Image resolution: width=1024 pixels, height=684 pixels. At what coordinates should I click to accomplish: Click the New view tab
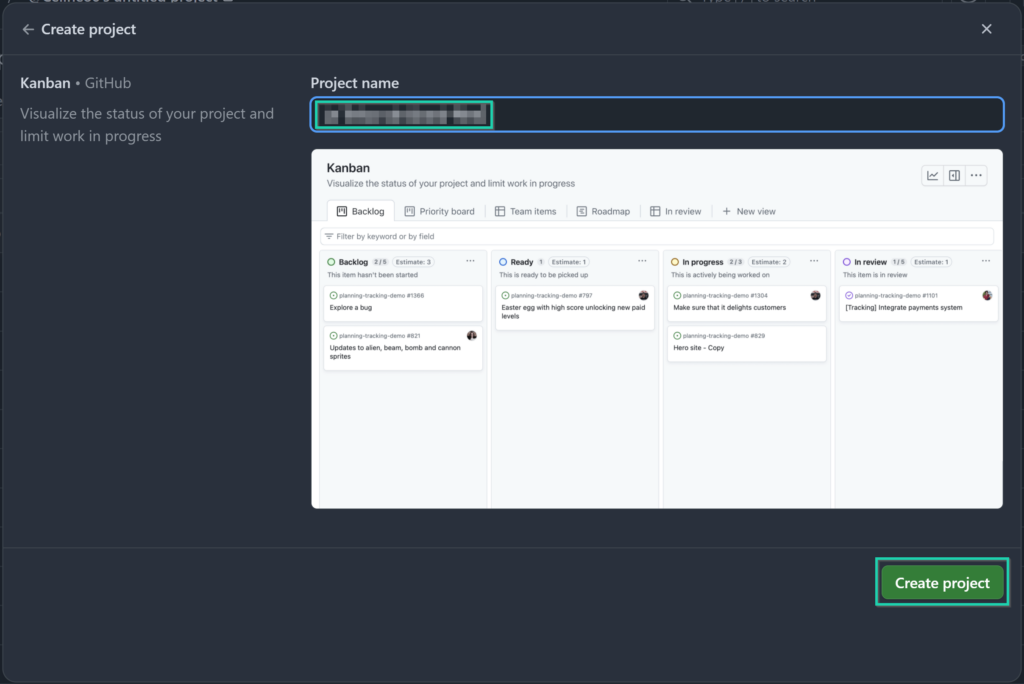749,211
